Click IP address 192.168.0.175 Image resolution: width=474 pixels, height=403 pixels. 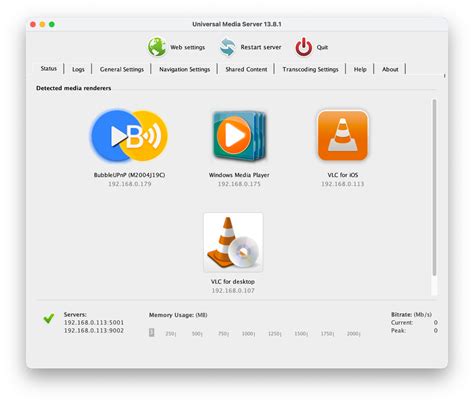tap(239, 184)
